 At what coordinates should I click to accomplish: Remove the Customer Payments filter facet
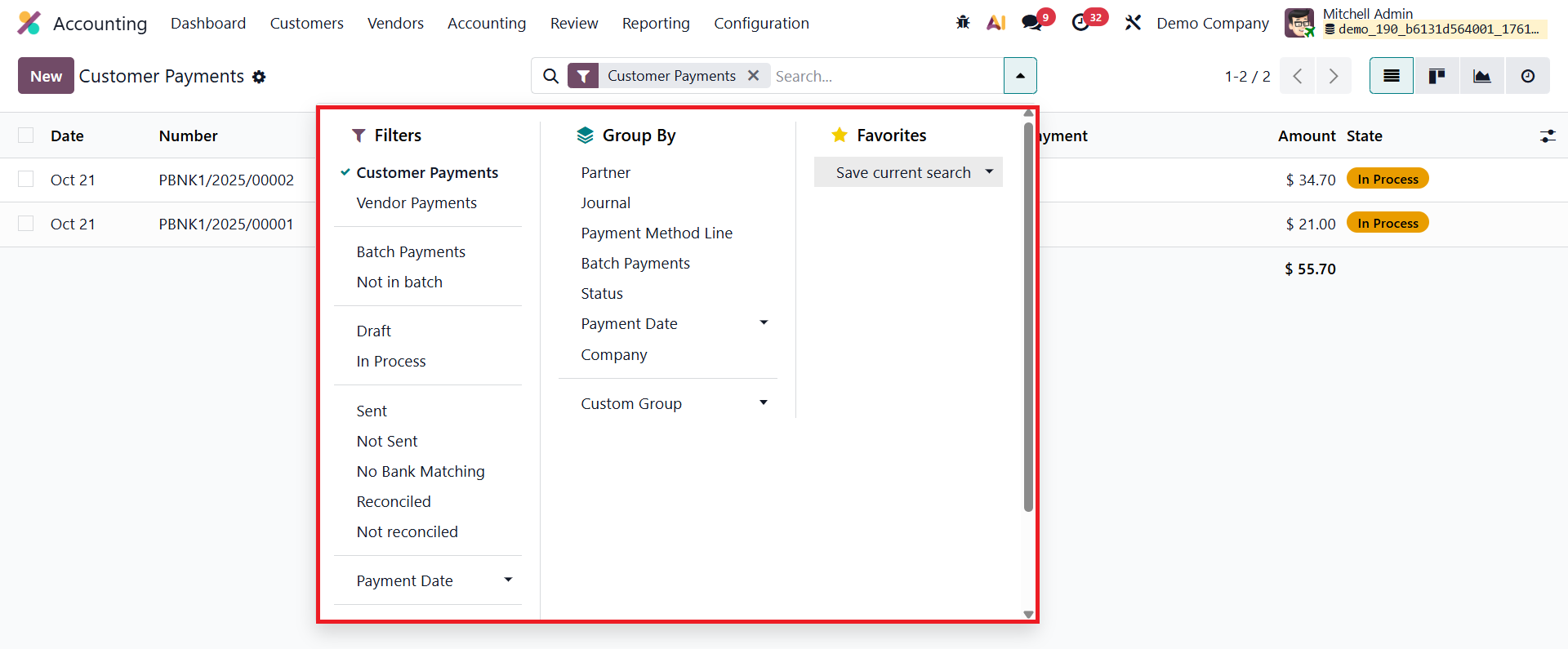point(754,76)
